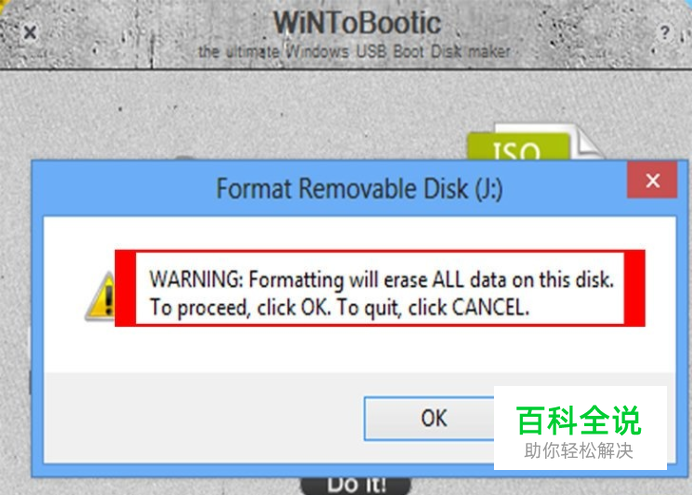Click the green 百科全说 watermark logo

pyautogui.click(x=579, y=420)
